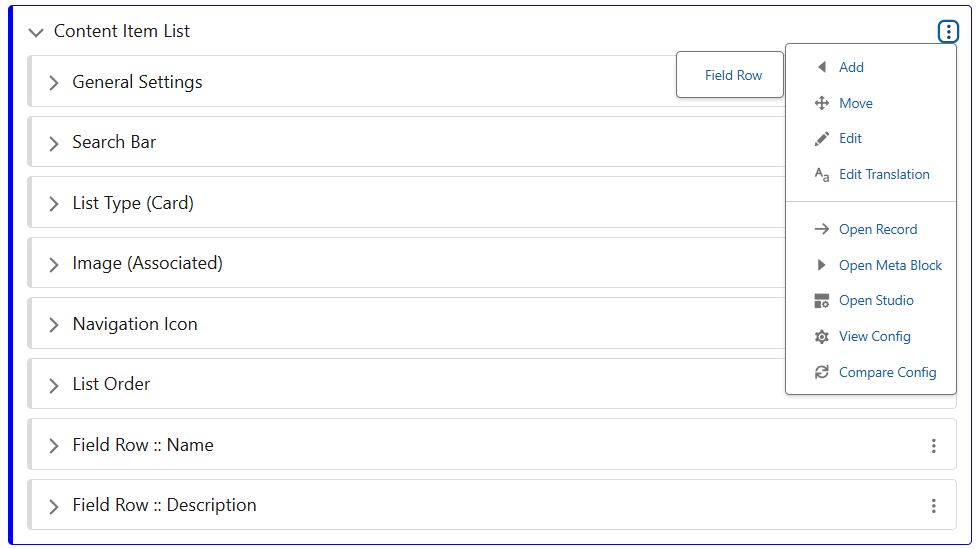The height and width of the screenshot is (549, 978).
Task: Click the View Config gear icon
Action: (x=822, y=337)
